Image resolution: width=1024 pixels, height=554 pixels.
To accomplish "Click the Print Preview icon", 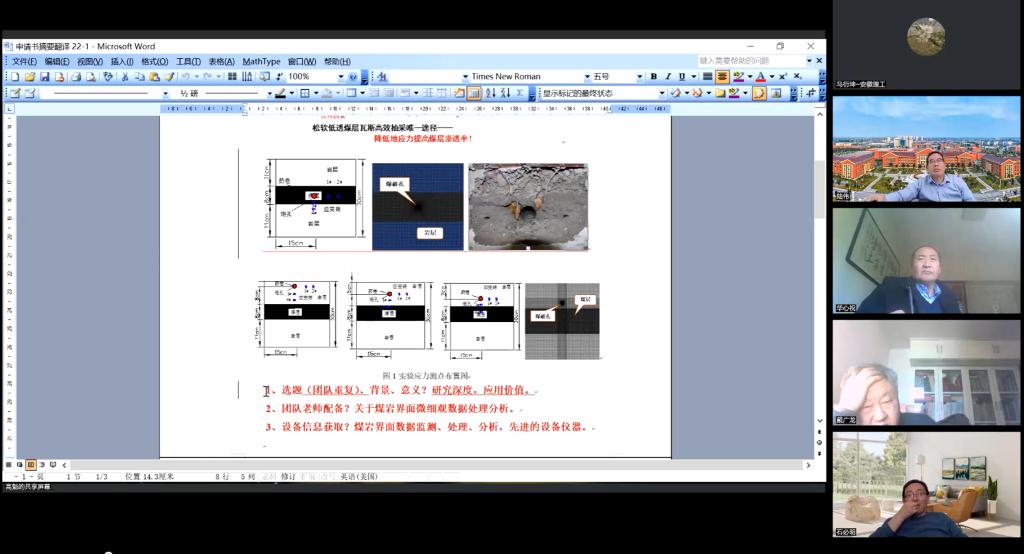I will pyautogui.click(x=91, y=77).
